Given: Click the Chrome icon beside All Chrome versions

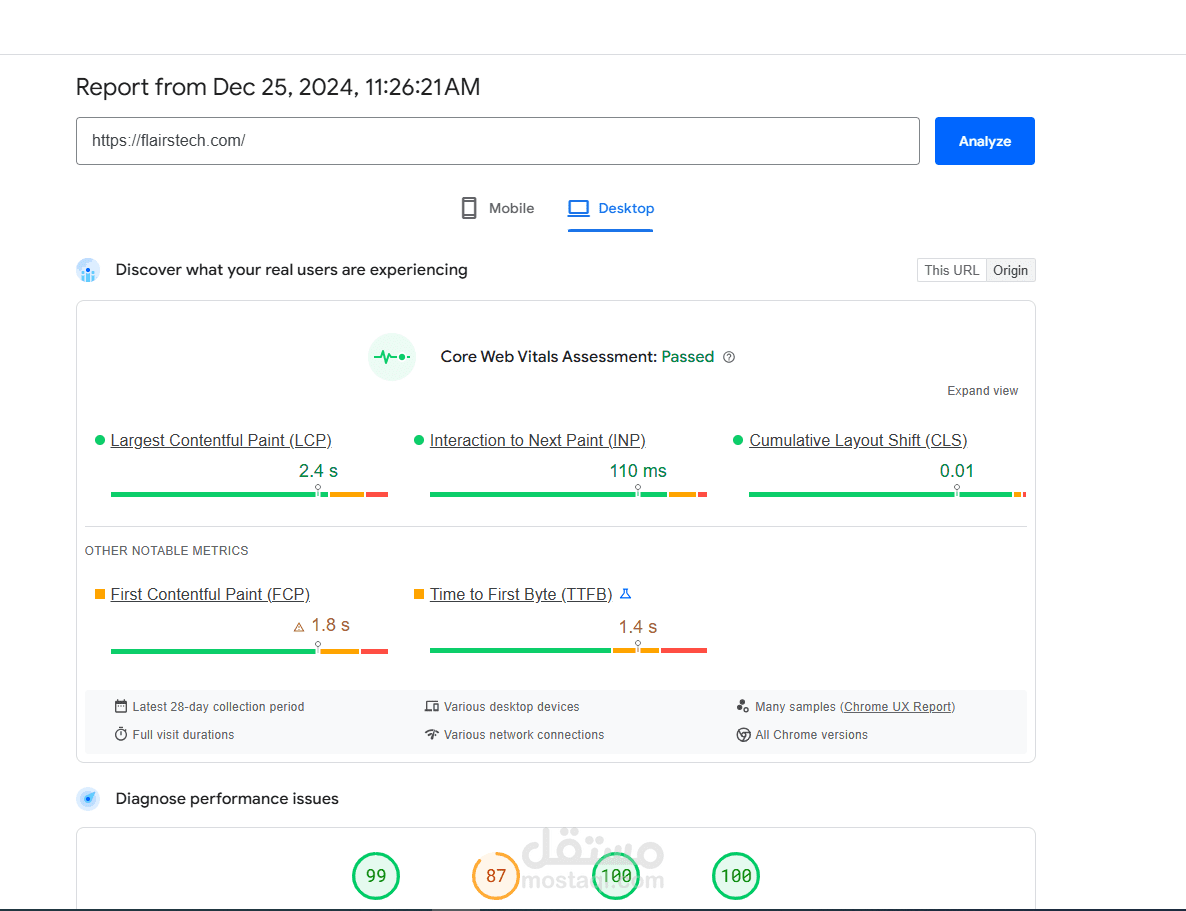Looking at the screenshot, I should 744,735.
